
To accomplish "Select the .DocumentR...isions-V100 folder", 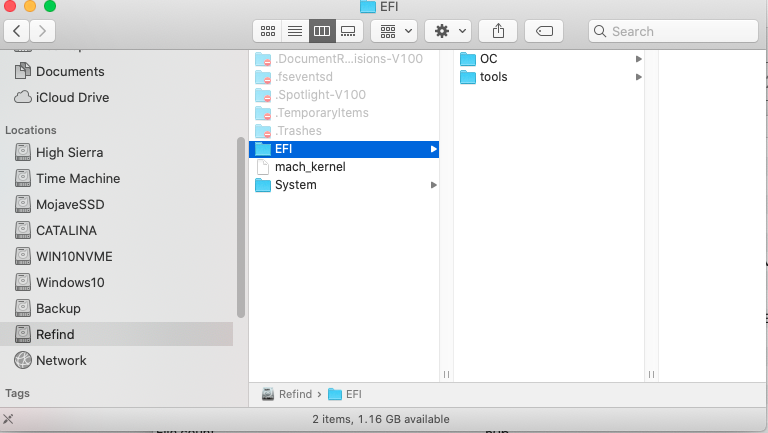I will (x=344, y=59).
